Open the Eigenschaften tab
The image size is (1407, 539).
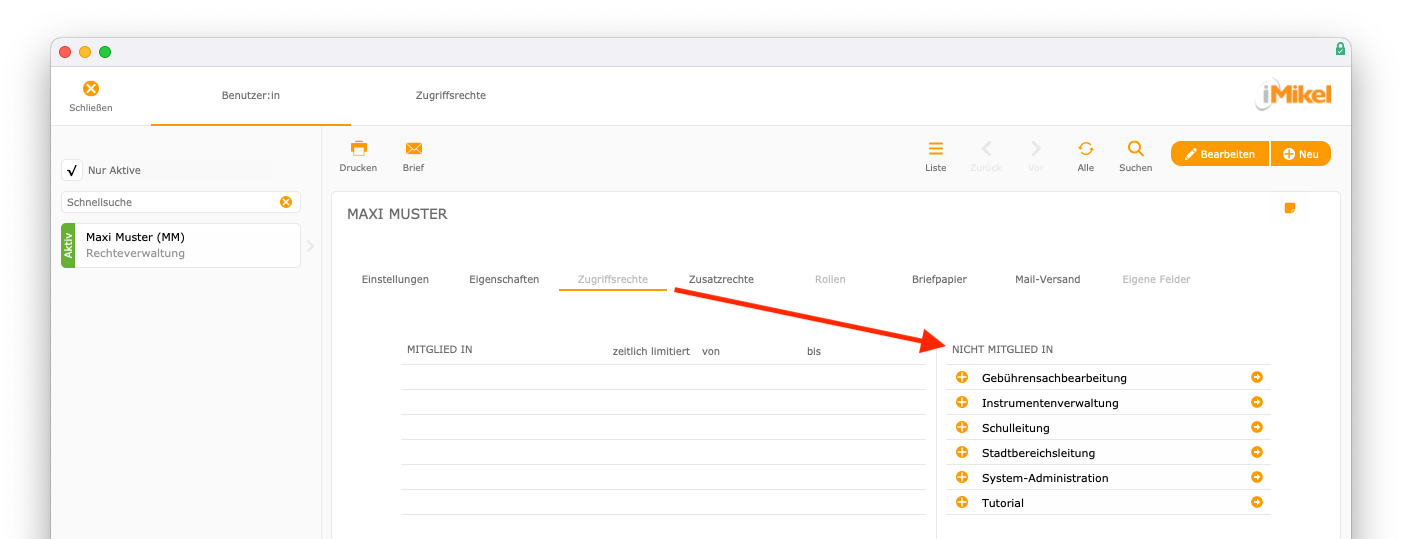[504, 279]
